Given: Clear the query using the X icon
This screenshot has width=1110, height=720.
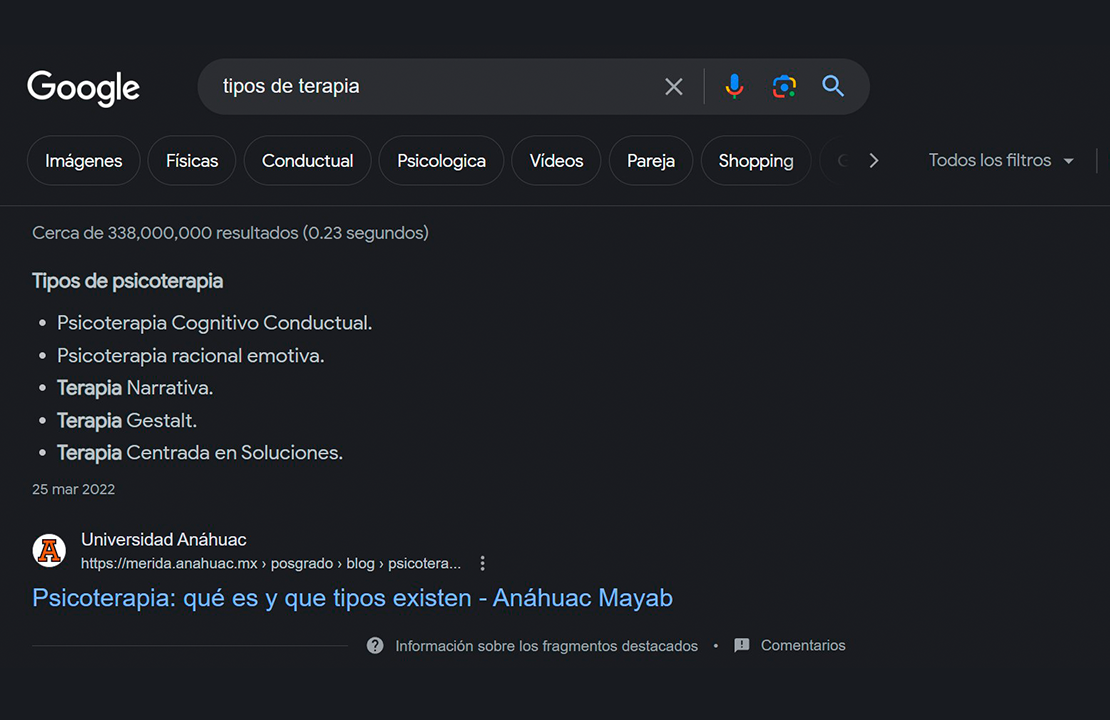Looking at the screenshot, I should (673, 86).
